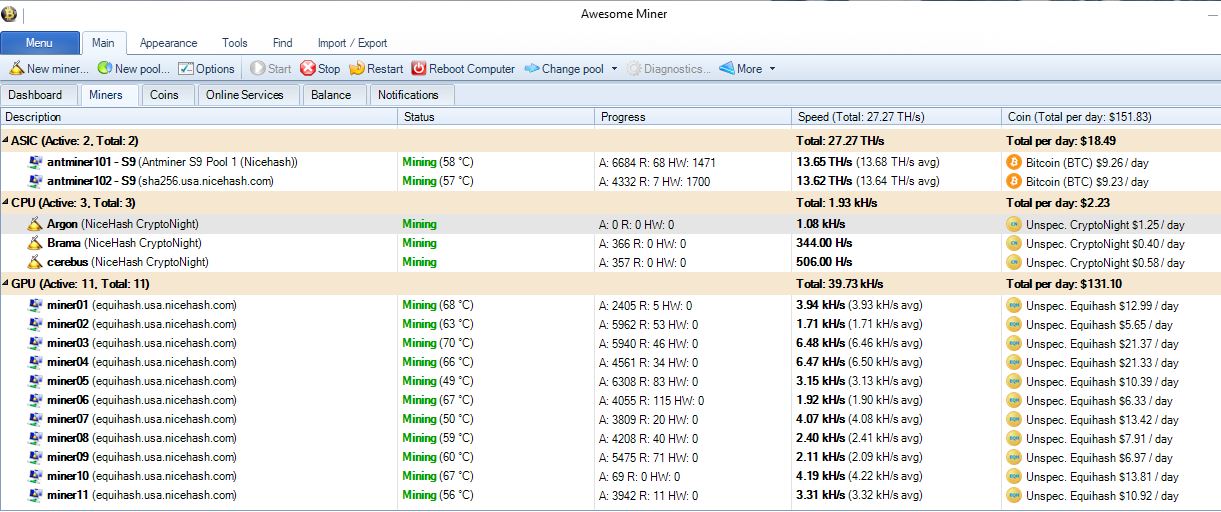The width and height of the screenshot is (1221, 512).
Task: Click the Awesome Miner app logo icon
Action: click(9, 13)
